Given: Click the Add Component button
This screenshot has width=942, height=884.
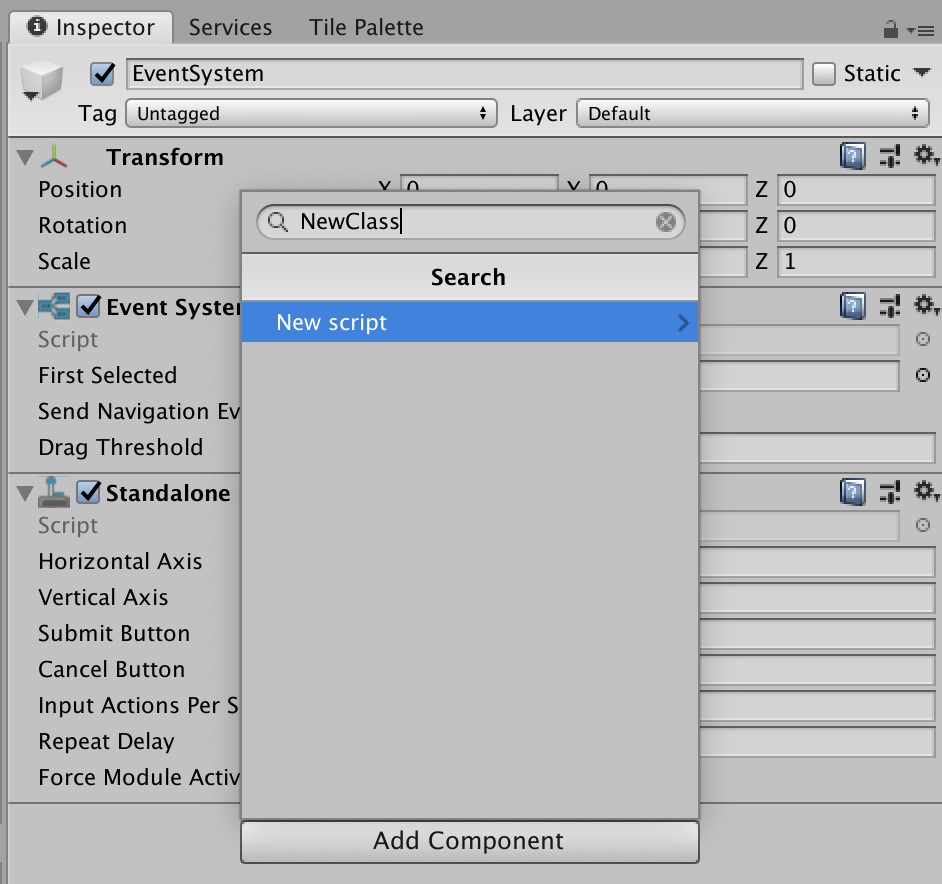Looking at the screenshot, I should point(470,841).
